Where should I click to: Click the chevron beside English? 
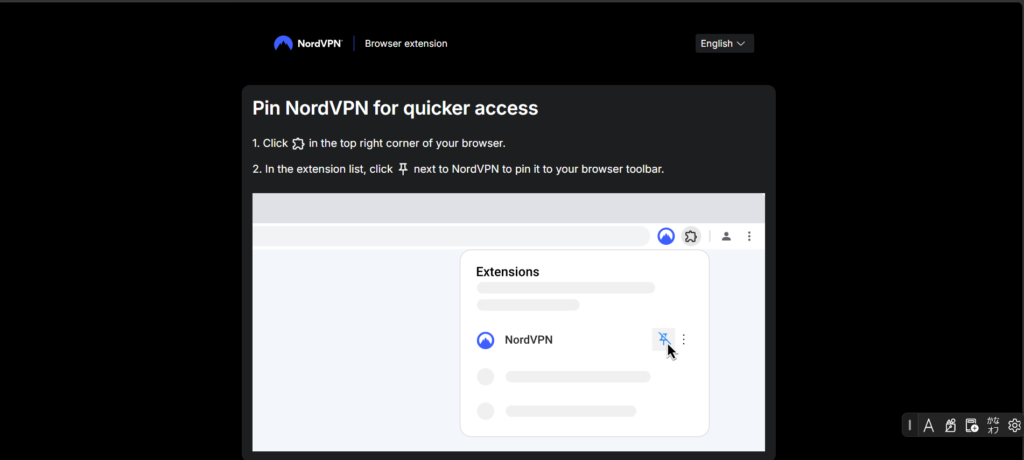point(741,44)
